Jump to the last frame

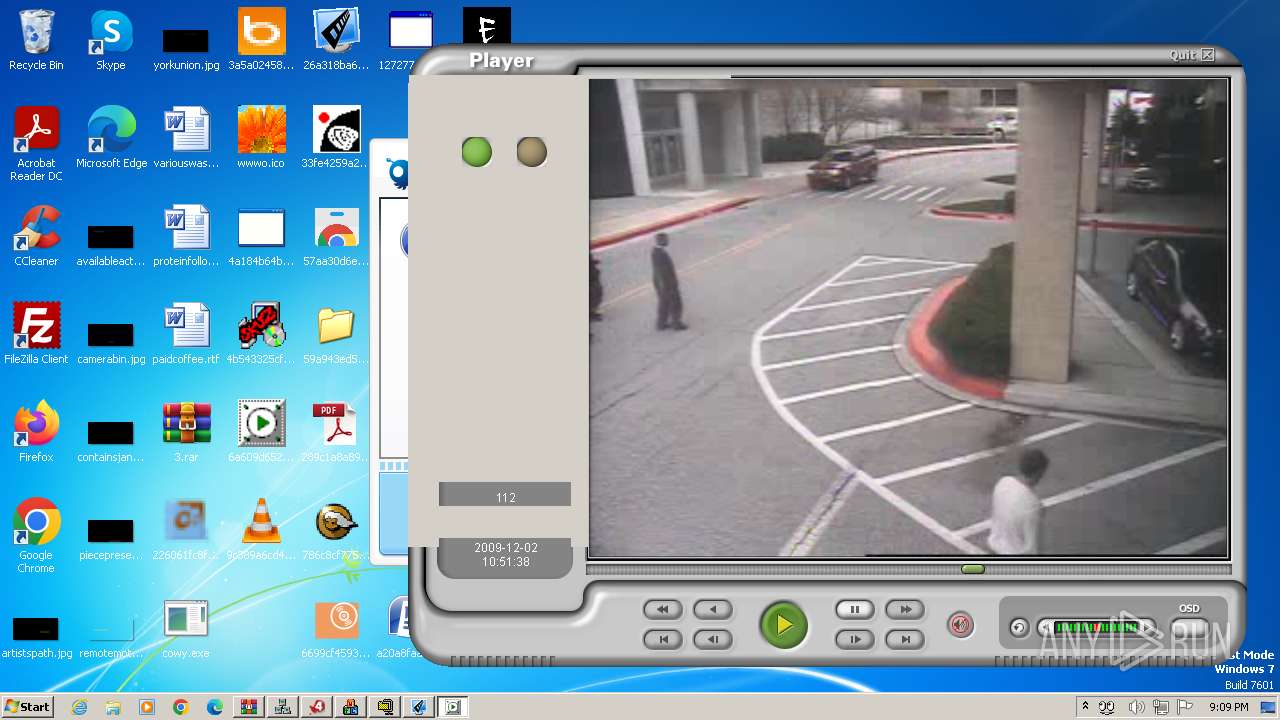point(905,639)
